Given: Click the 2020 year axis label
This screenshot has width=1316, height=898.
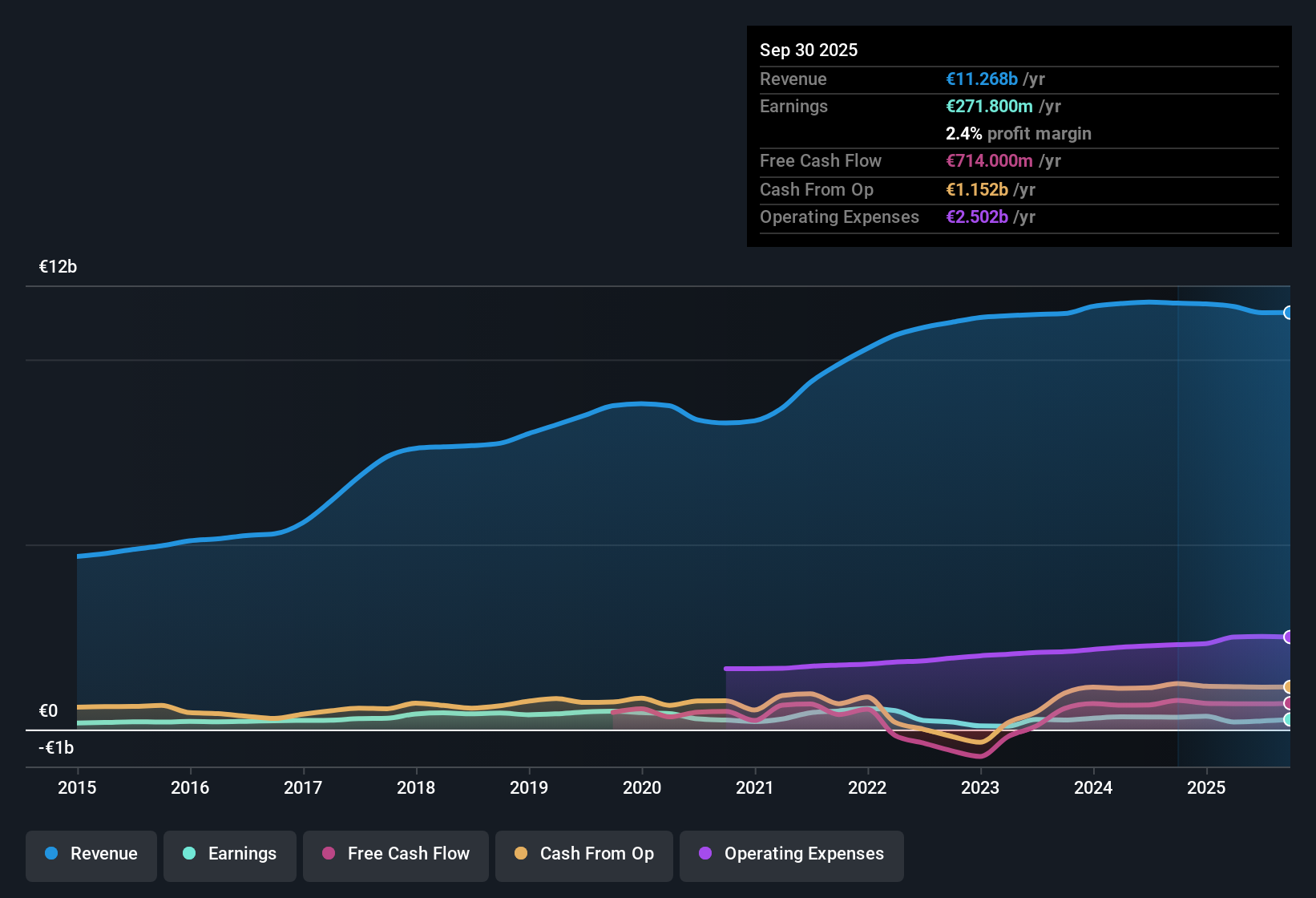Looking at the screenshot, I should tap(642, 788).
